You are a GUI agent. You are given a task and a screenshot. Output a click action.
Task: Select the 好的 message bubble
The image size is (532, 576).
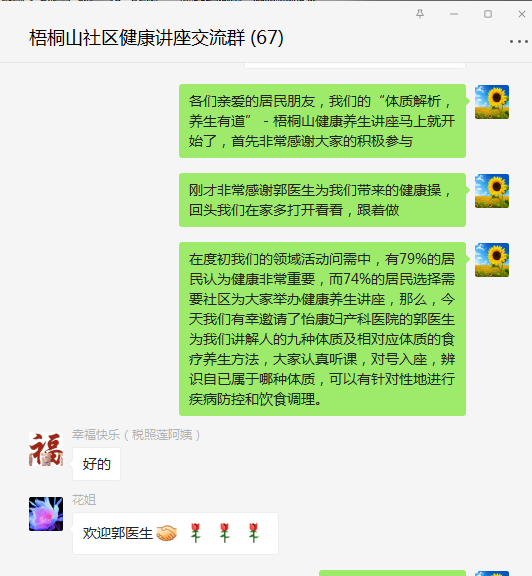click(x=96, y=464)
